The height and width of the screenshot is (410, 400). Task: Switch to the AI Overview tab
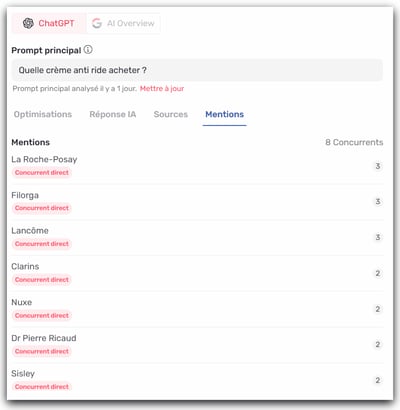[x=123, y=23]
